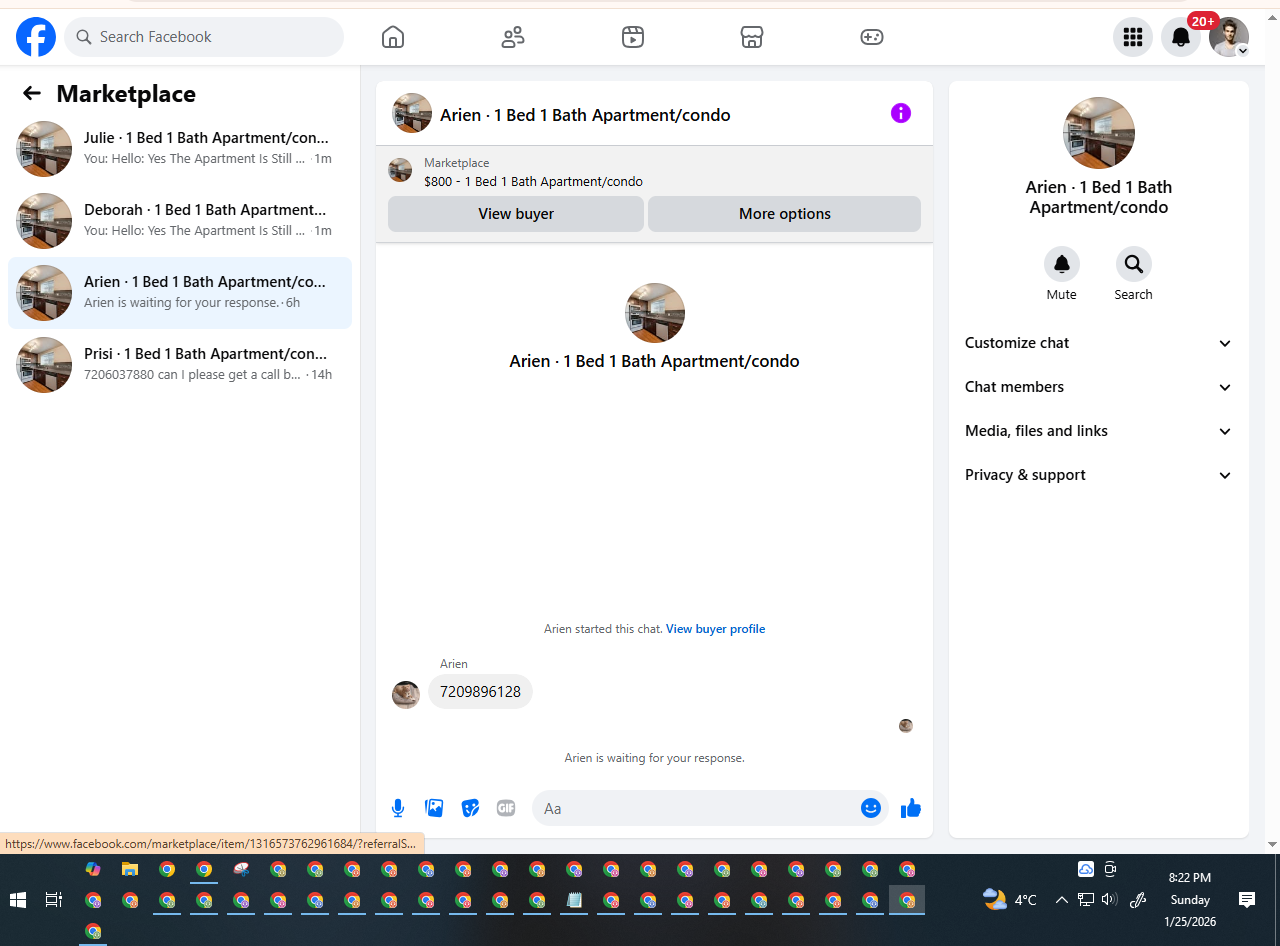Screen dimensions: 1280x946
Task: Click the large apartment photo in right panel
Action: 1099,133
